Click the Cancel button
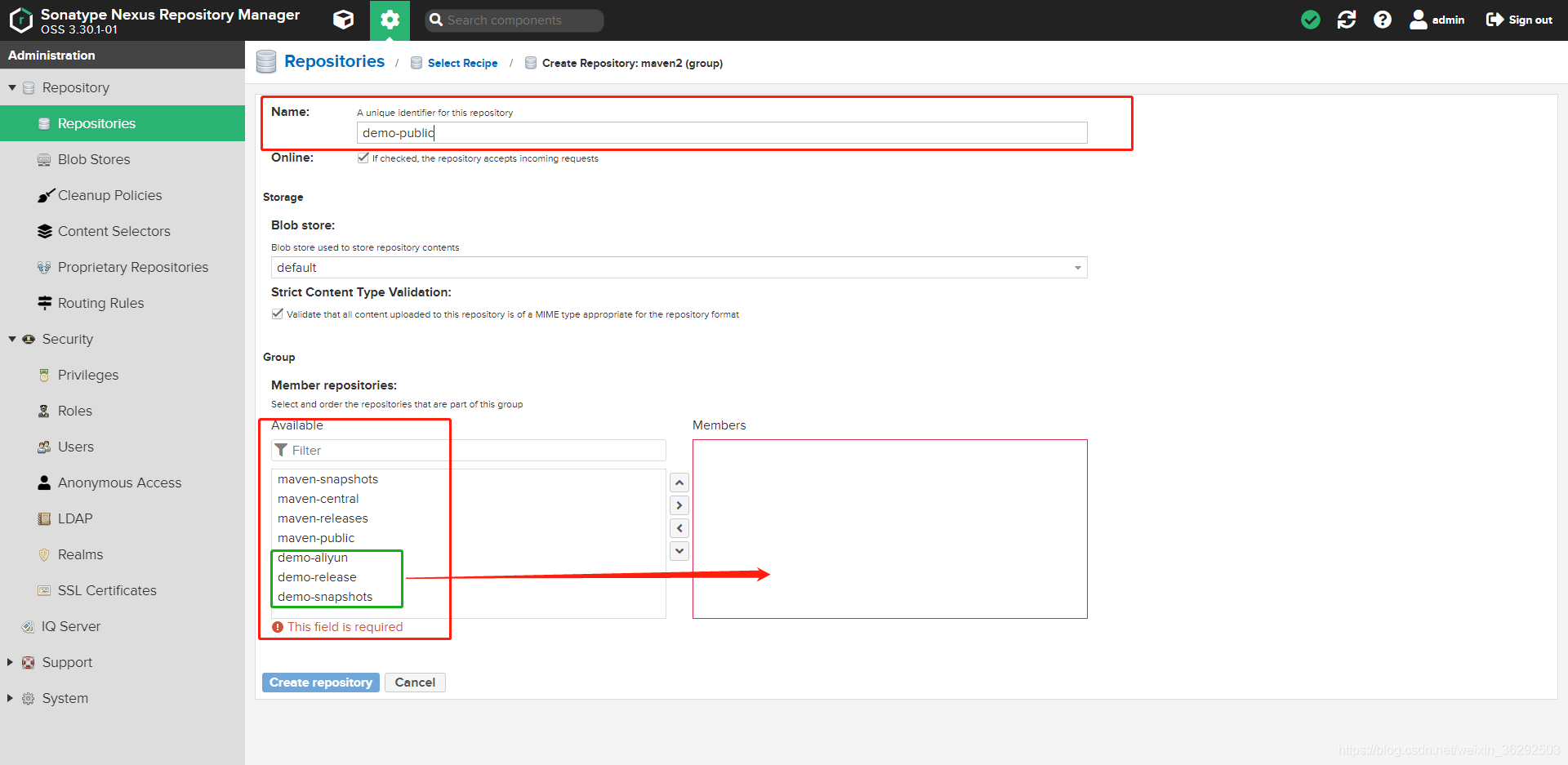Viewport: 1568px width, 765px height. (415, 683)
